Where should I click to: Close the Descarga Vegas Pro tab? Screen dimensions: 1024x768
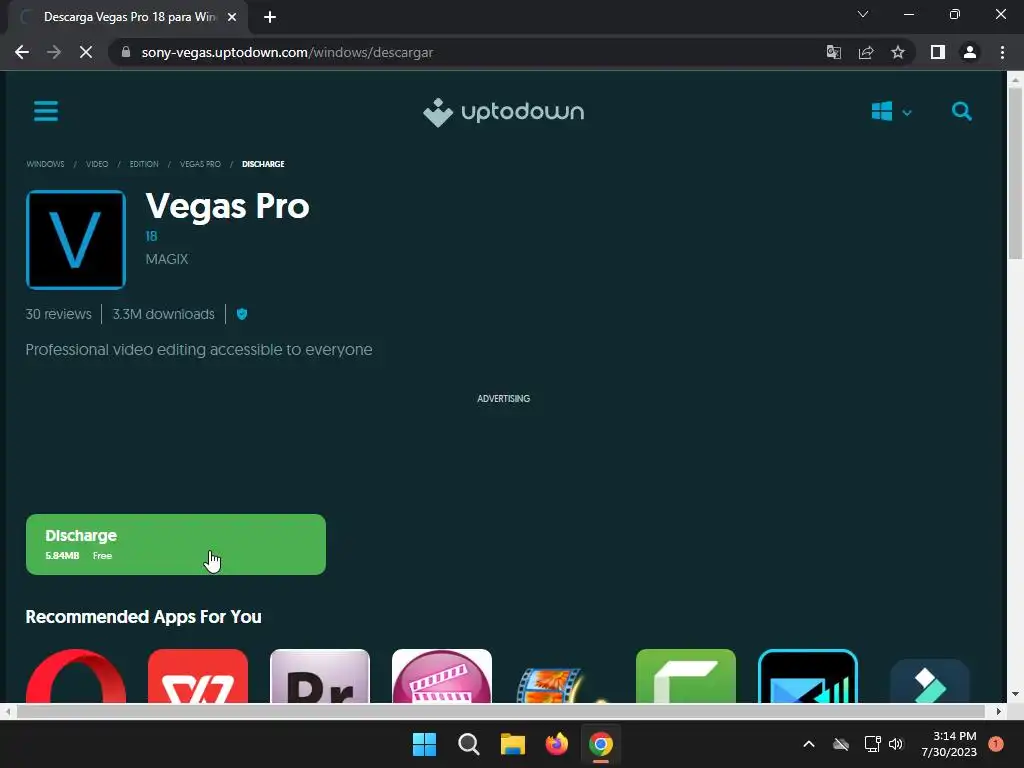231,17
